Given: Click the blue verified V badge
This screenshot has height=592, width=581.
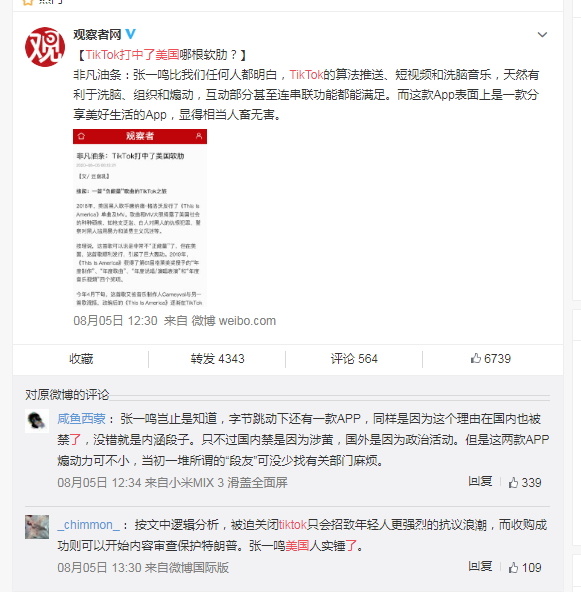Looking at the screenshot, I should [130, 34].
